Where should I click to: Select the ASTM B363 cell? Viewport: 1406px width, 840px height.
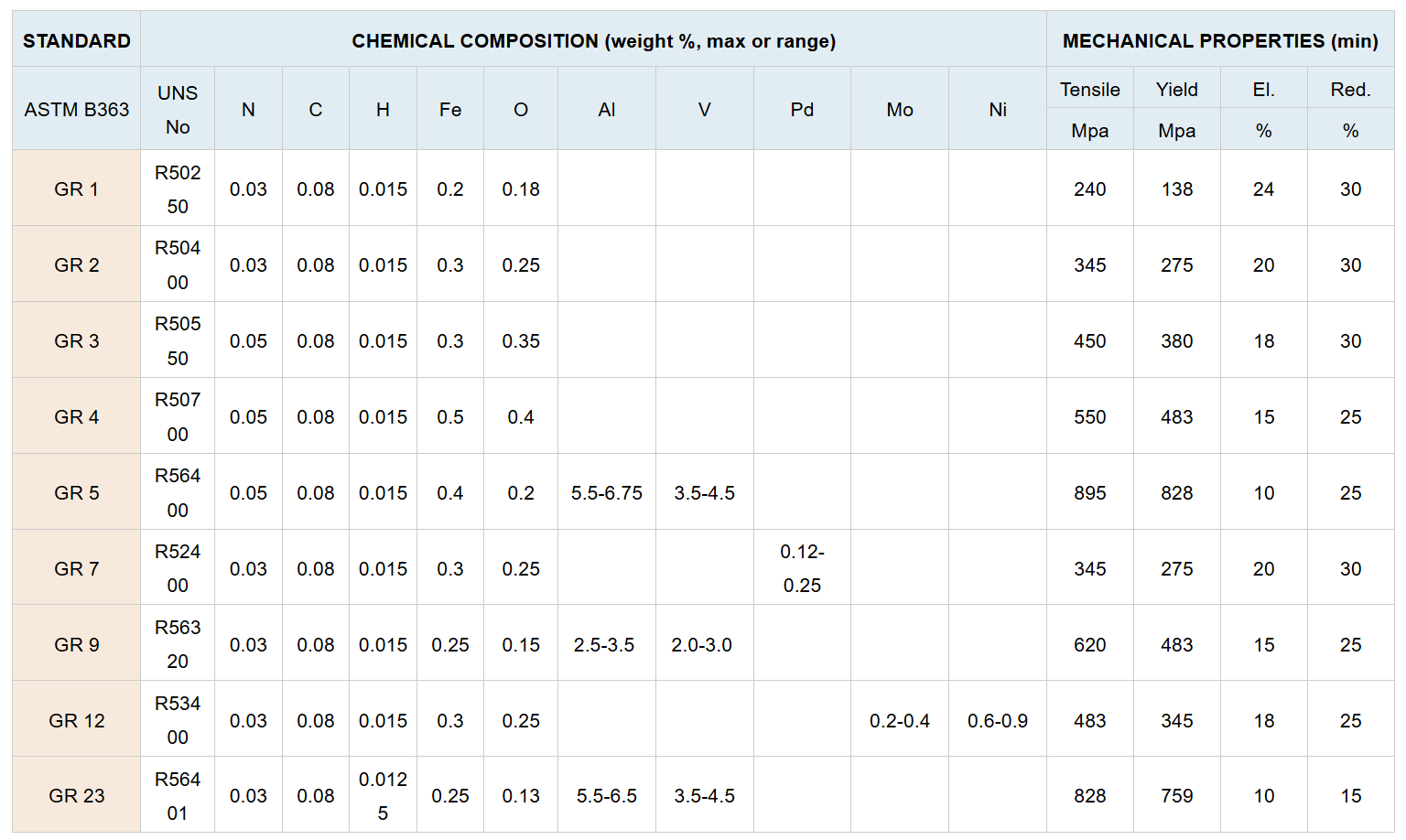pos(77,109)
